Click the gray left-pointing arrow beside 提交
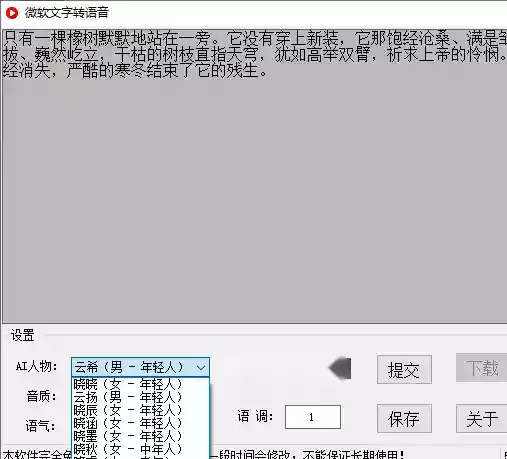Image resolution: width=507 pixels, height=459 pixels. 340,368
